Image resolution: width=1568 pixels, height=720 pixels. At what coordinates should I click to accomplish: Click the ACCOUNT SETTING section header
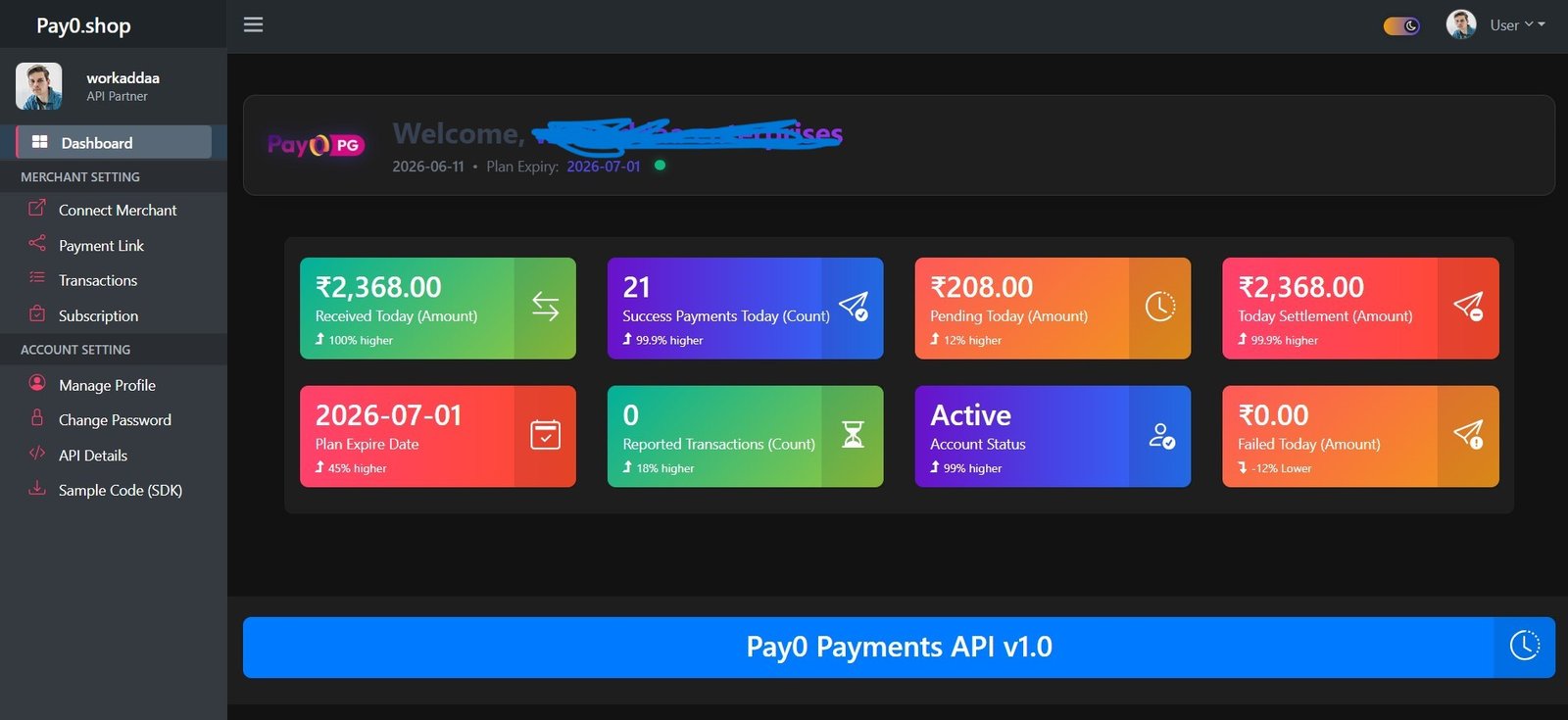point(75,350)
